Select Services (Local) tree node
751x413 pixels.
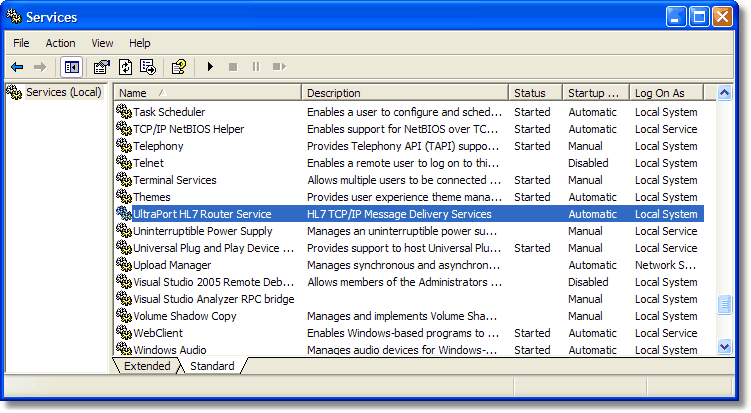pyautogui.click(x=62, y=92)
